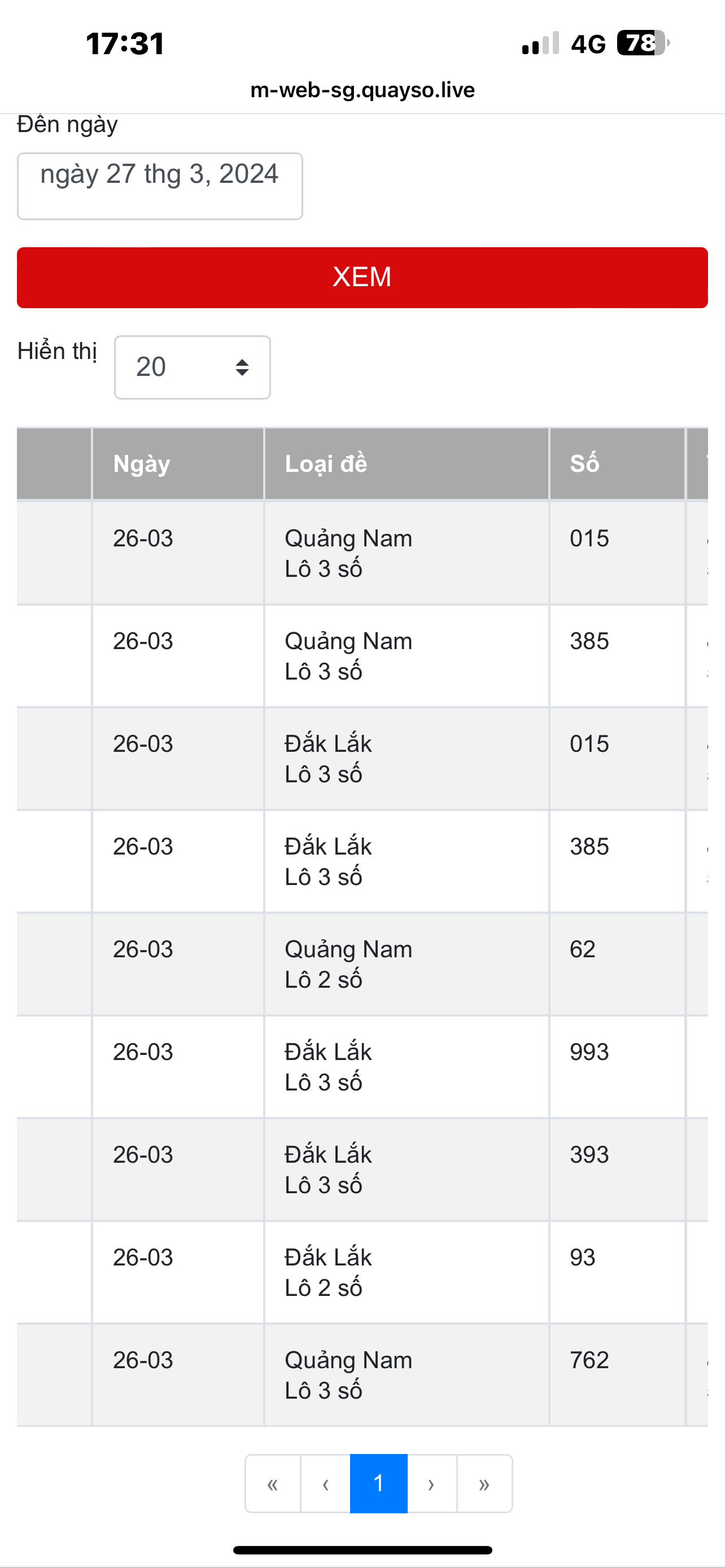Image resolution: width=725 pixels, height=1568 pixels.
Task: Tap the Ngày column header
Action: pos(178,464)
